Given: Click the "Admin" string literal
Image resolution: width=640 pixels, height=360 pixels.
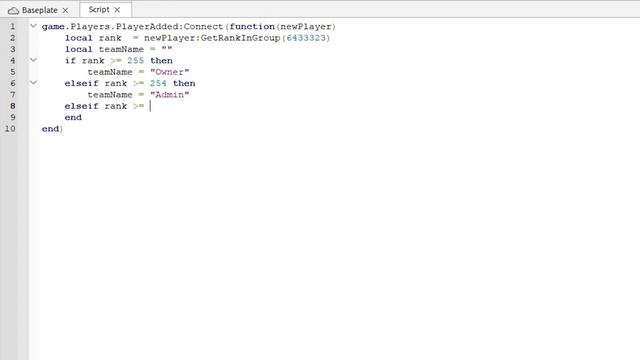Looking at the screenshot, I should pos(169,95).
